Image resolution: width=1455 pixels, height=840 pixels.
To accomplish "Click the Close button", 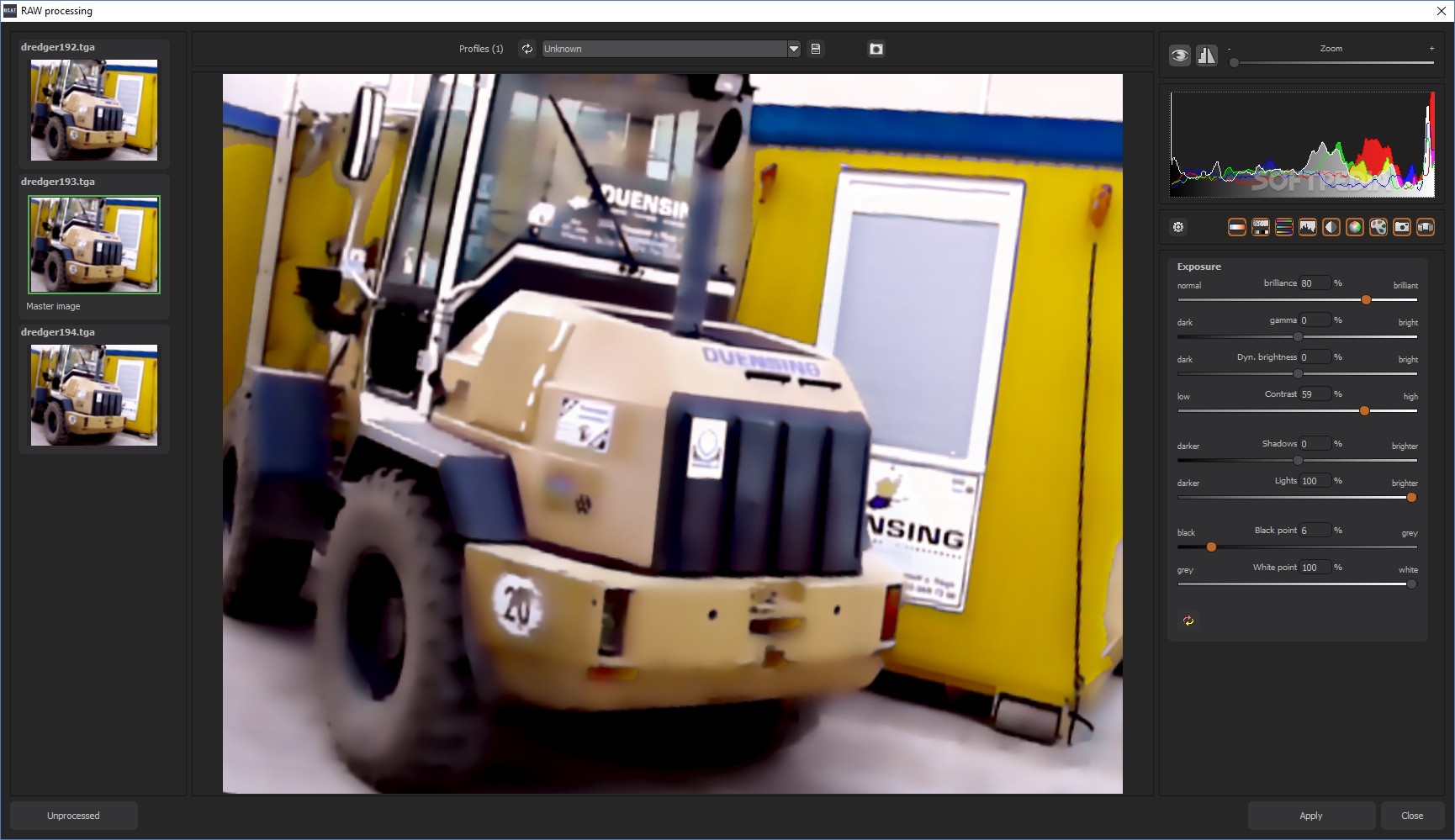I will pyautogui.click(x=1412, y=816).
